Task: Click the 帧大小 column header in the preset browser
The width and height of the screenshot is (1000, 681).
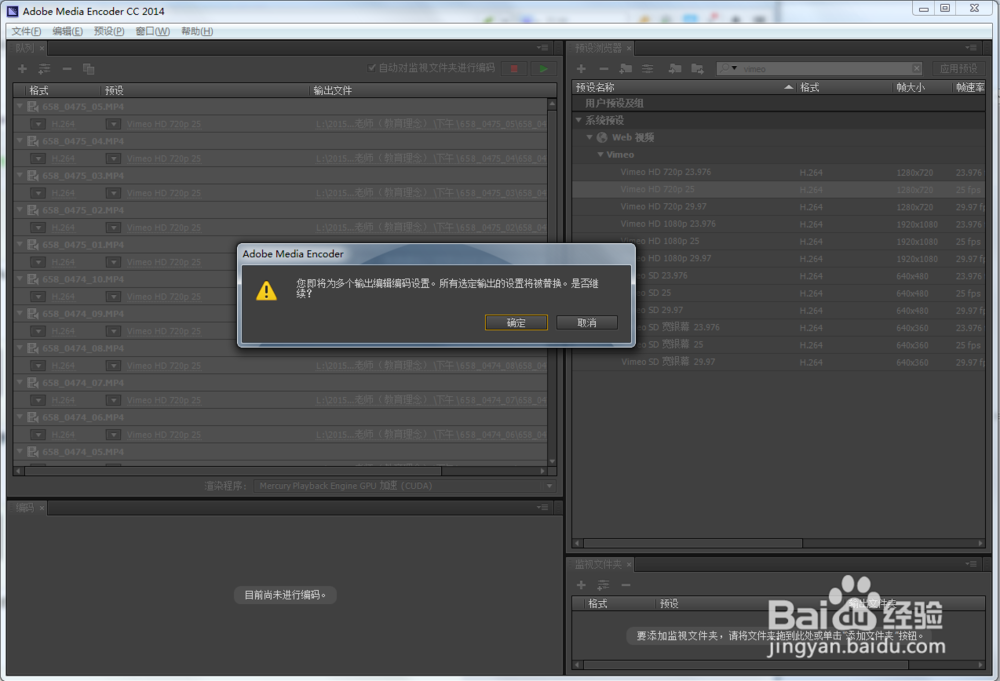Action: pos(910,87)
